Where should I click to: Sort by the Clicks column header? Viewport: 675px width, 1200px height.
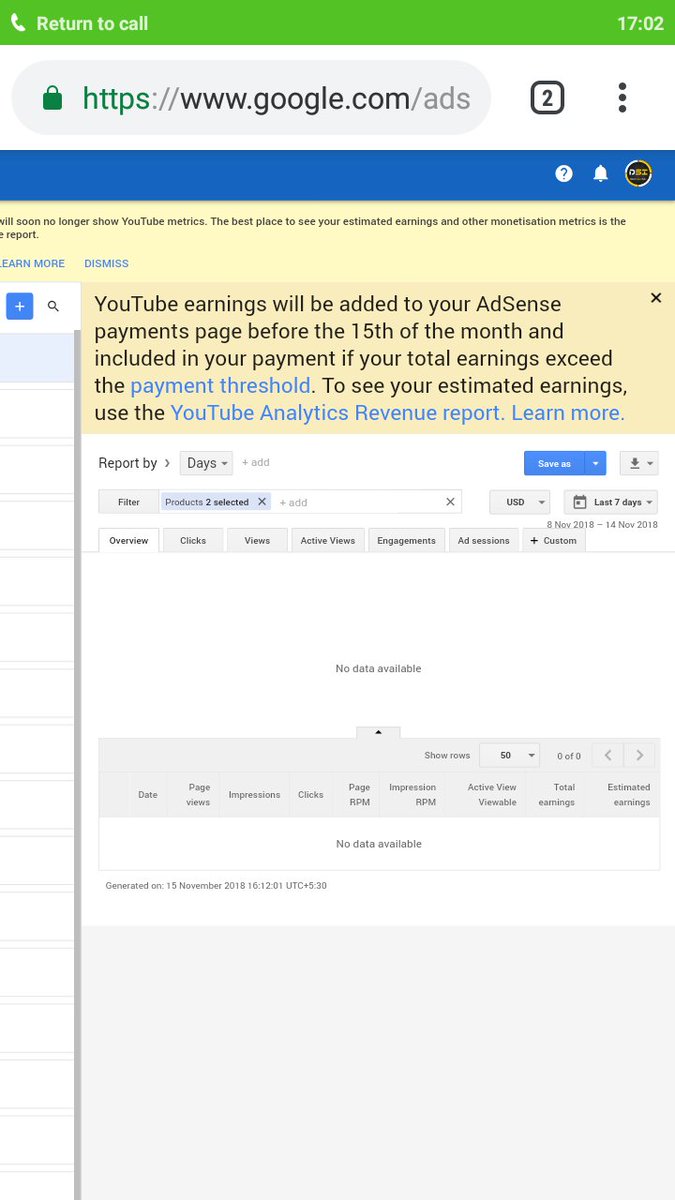coord(311,795)
